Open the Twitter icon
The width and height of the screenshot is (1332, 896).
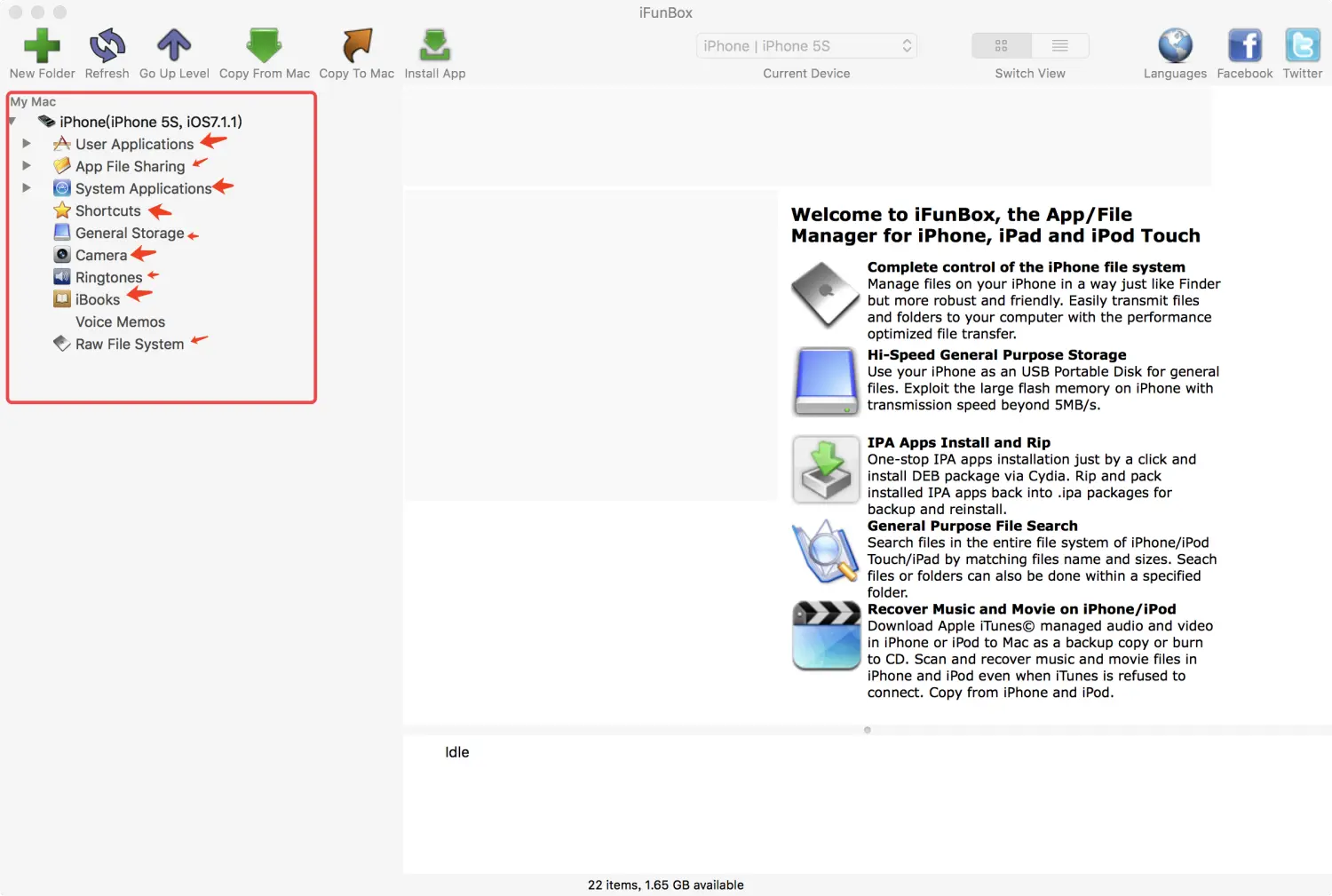(1303, 45)
